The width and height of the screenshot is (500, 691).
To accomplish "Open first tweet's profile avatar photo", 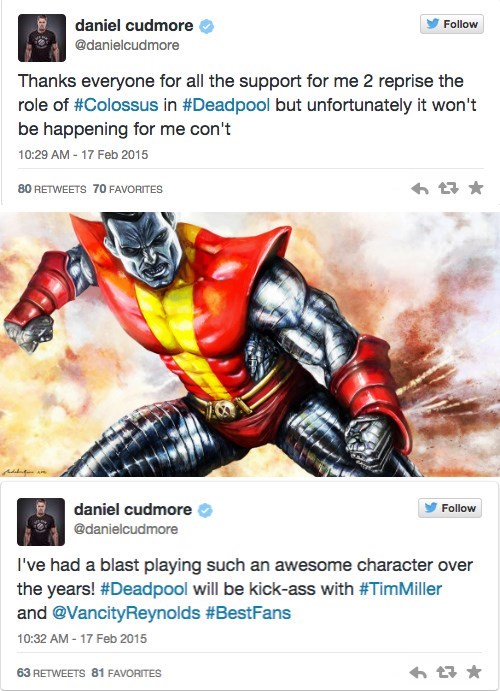I will tap(42, 38).
